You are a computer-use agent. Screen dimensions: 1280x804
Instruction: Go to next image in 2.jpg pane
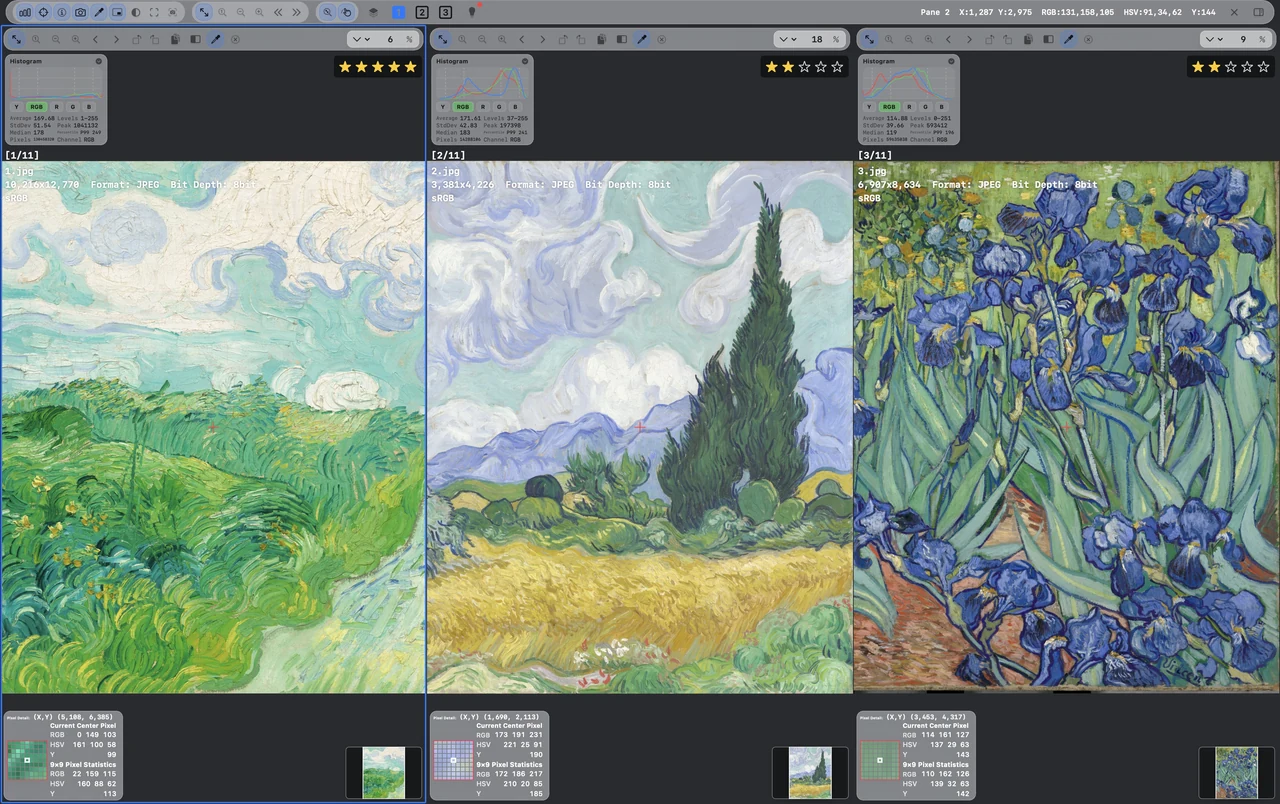pyautogui.click(x=542, y=39)
